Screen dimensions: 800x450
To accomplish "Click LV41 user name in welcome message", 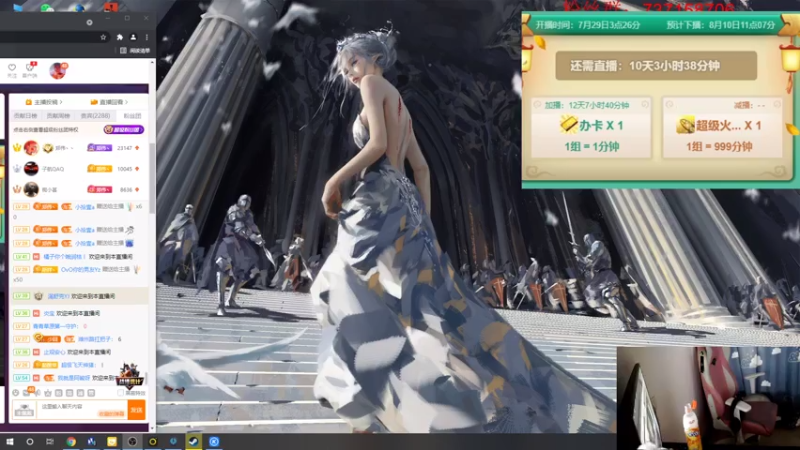I will [x=64, y=257].
